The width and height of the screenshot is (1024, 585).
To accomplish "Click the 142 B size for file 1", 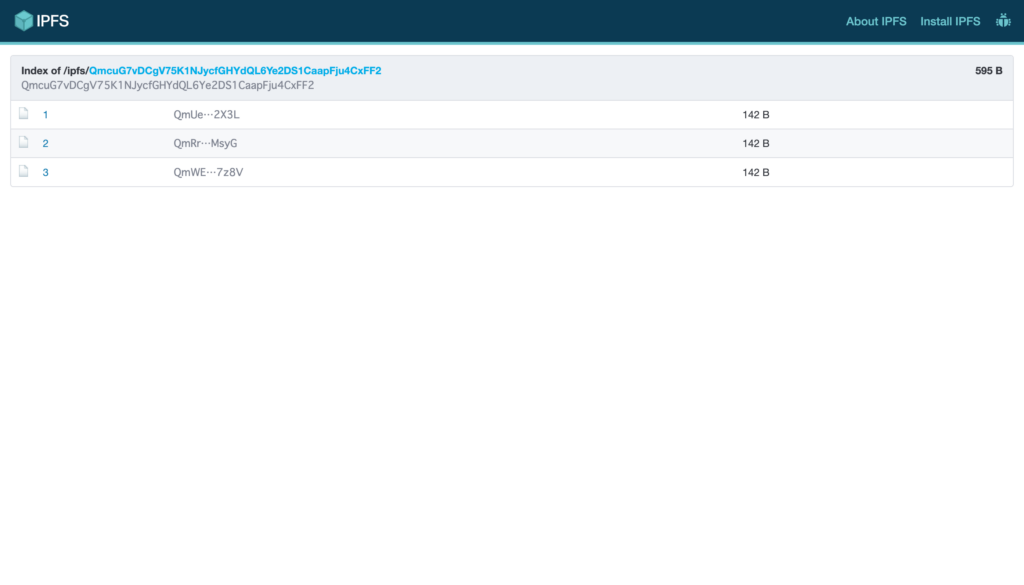I will (x=756, y=115).
